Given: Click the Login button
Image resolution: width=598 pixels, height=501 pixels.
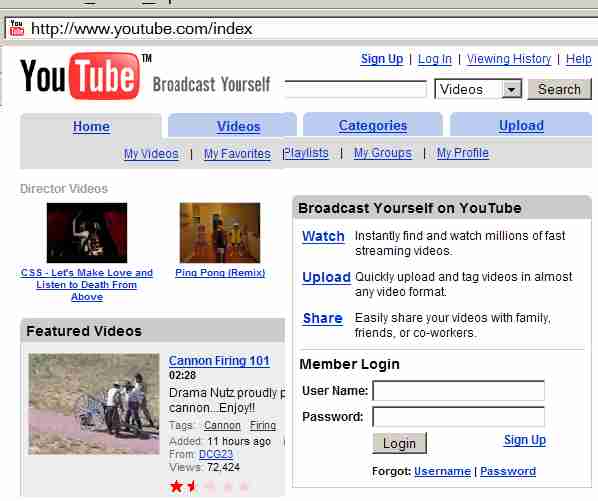Looking at the screenshot, I should click(x=399, y=443).
